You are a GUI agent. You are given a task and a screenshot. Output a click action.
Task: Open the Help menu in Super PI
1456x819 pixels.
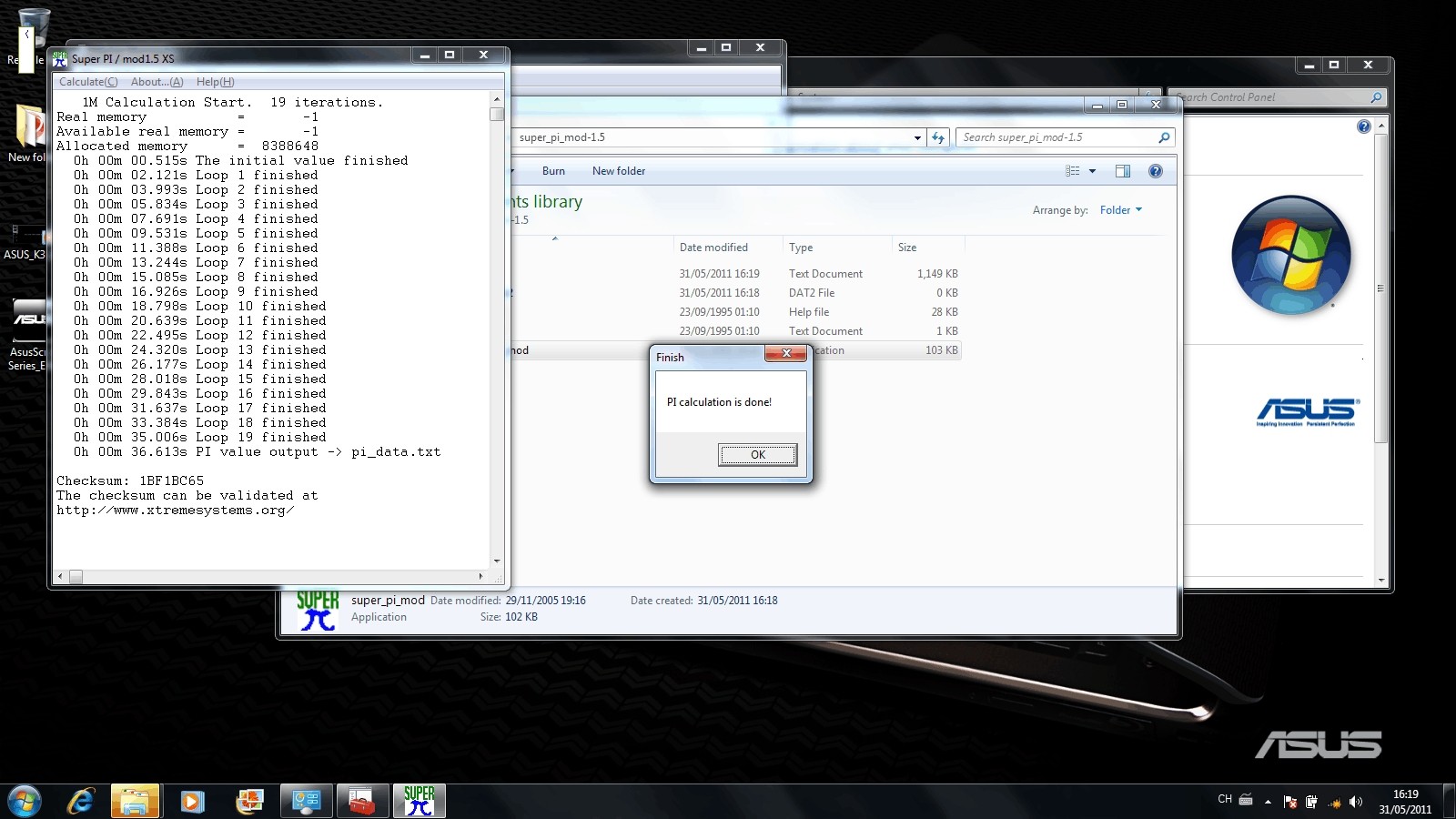coord(215,82)
